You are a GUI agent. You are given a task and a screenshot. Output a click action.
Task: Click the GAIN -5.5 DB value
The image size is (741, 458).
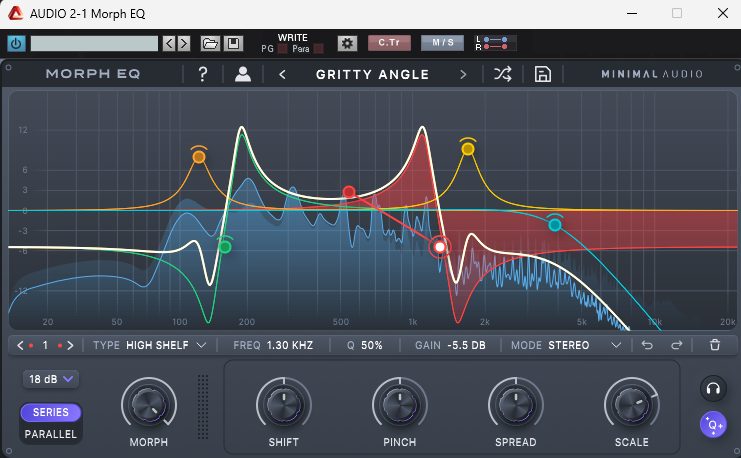(466, 346)
